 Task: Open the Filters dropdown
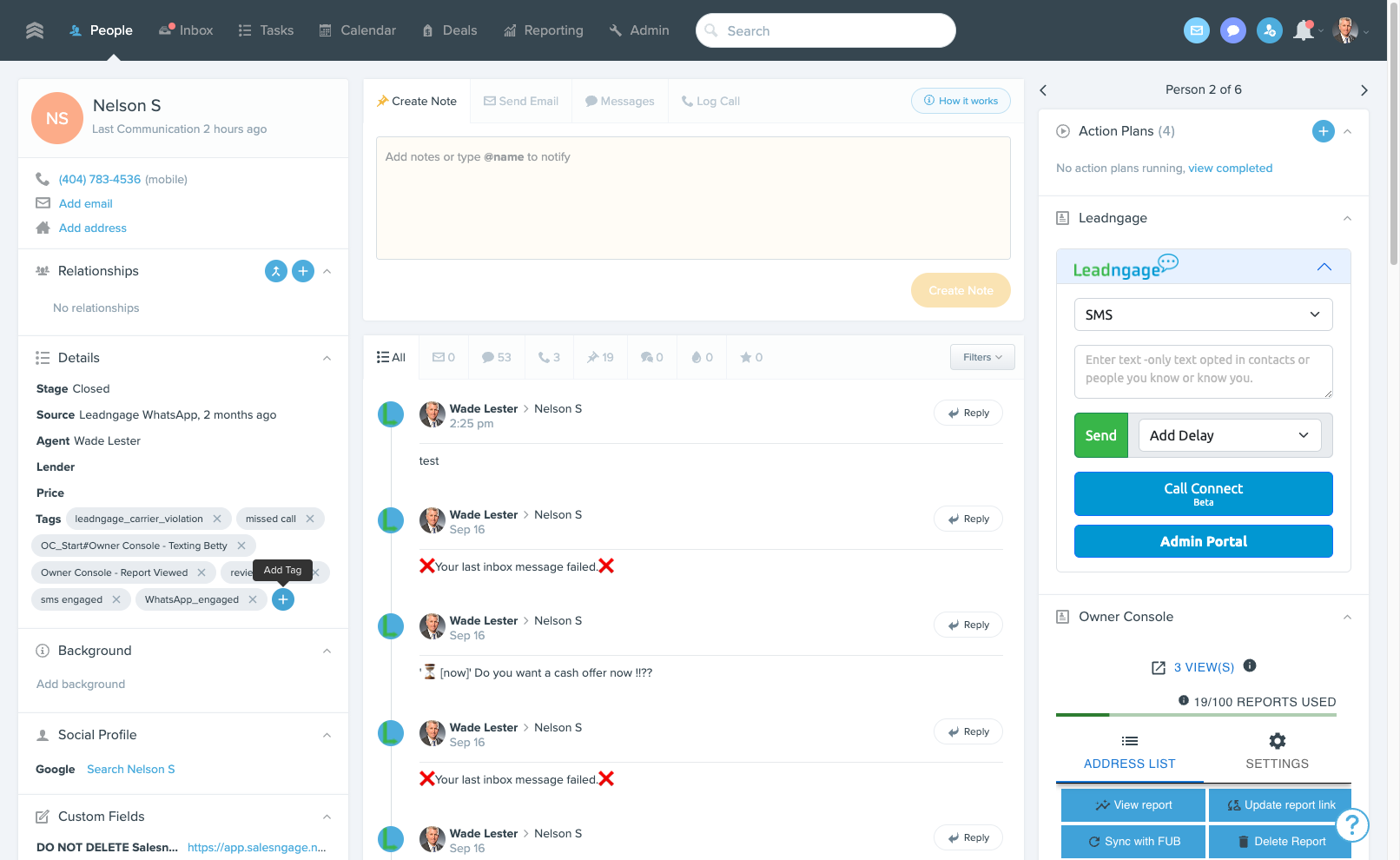pos(982,357)
